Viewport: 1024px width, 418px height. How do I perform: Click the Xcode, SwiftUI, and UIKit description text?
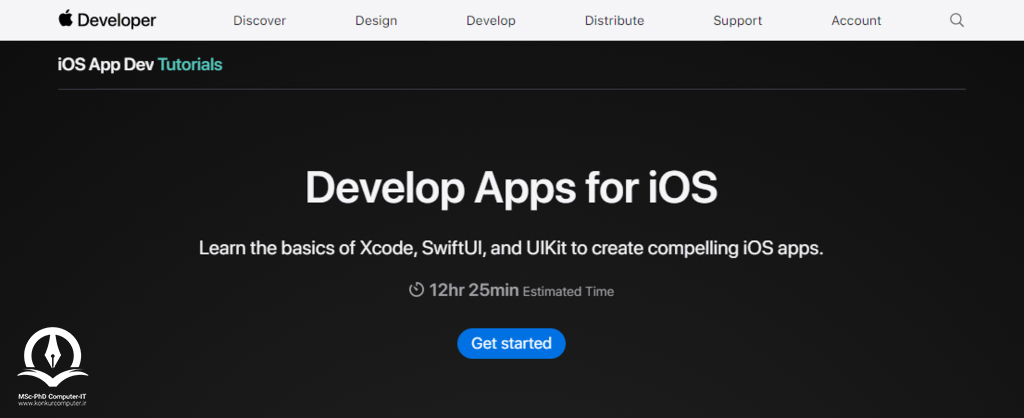click(x=511, y=249)
